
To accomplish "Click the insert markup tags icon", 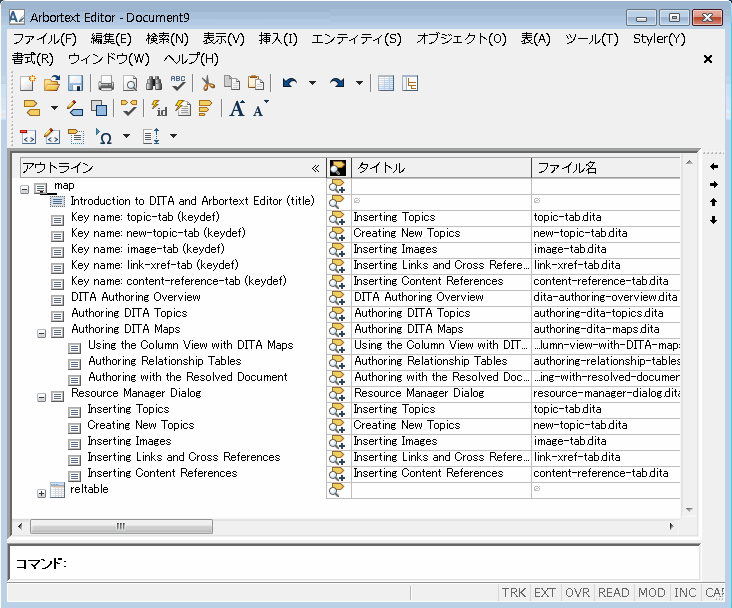I will click(32, 108).
